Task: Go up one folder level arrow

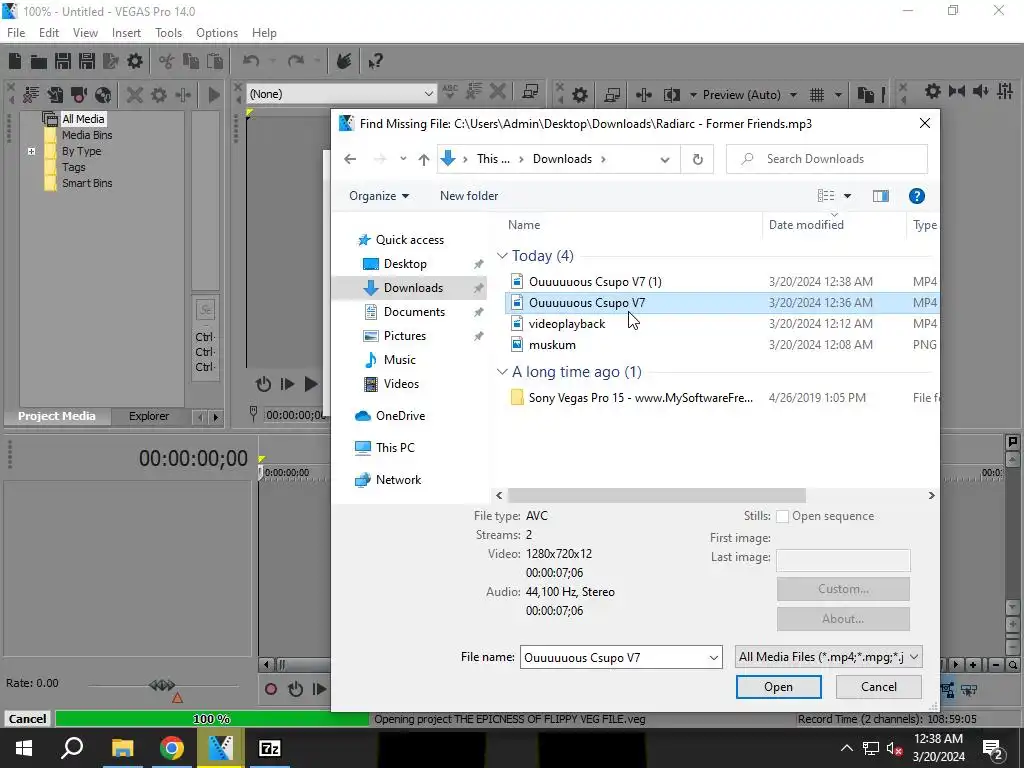Action: (x=424, y=159)
